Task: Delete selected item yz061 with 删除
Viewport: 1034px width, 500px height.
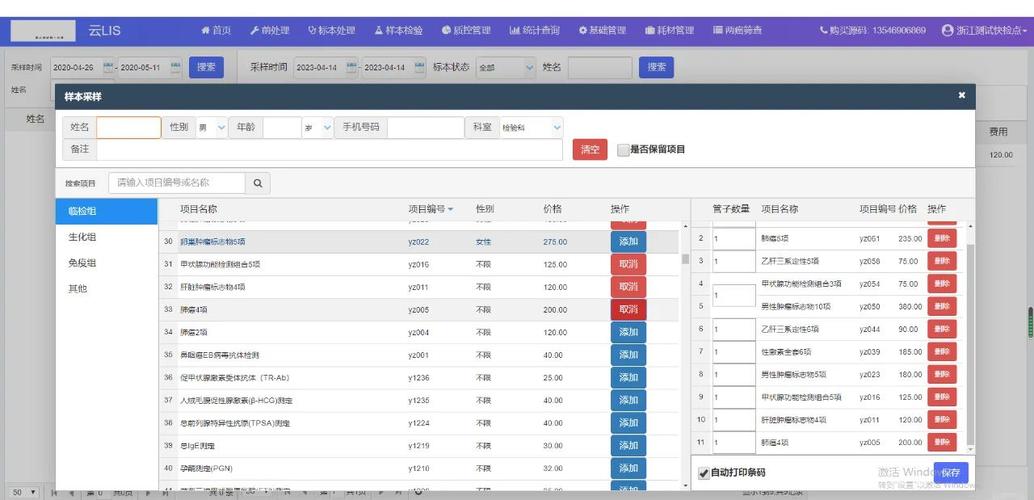Action: pos(942,238)
